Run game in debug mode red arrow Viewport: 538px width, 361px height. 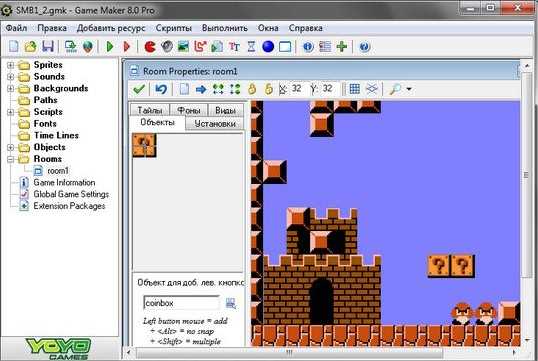point(127,46)
